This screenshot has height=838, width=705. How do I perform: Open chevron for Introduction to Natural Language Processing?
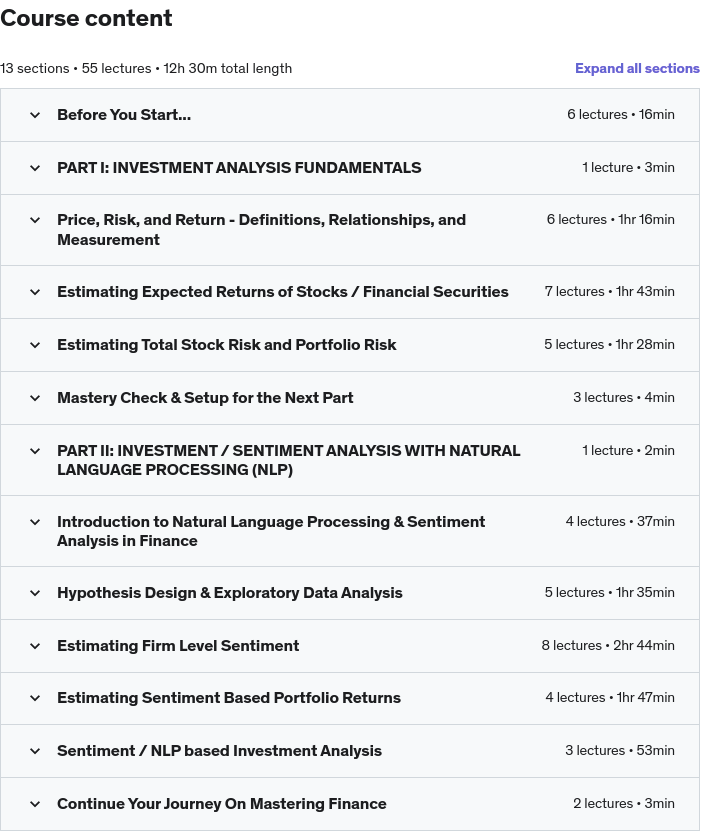pos(35,522)
